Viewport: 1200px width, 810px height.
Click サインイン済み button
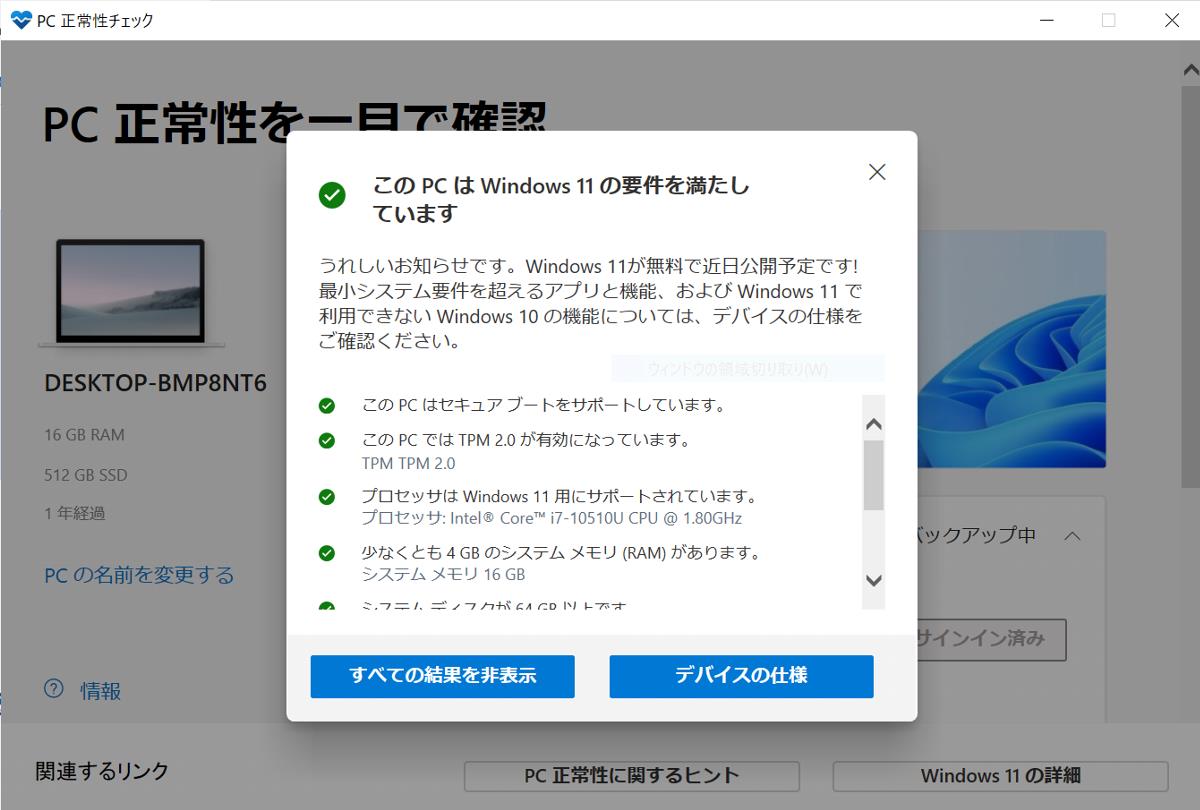tap(990, 639)
